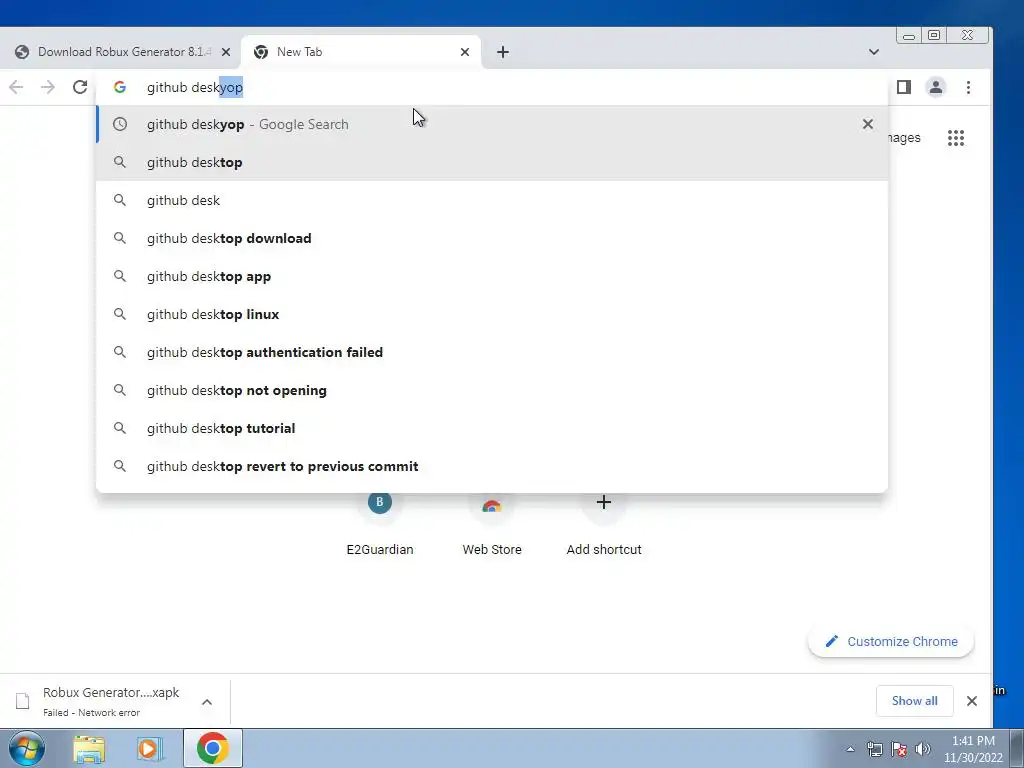Close the downloads bar

(x=972, y=701)
